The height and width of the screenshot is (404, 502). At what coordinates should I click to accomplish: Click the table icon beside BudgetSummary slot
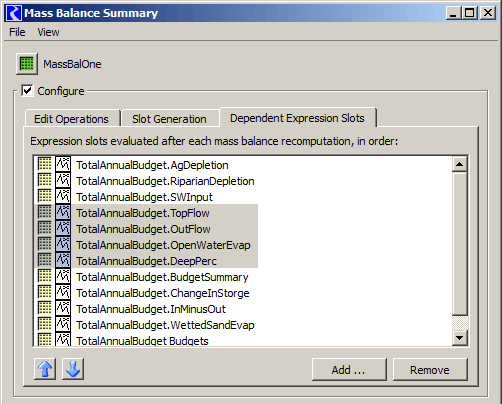[44, 277]
